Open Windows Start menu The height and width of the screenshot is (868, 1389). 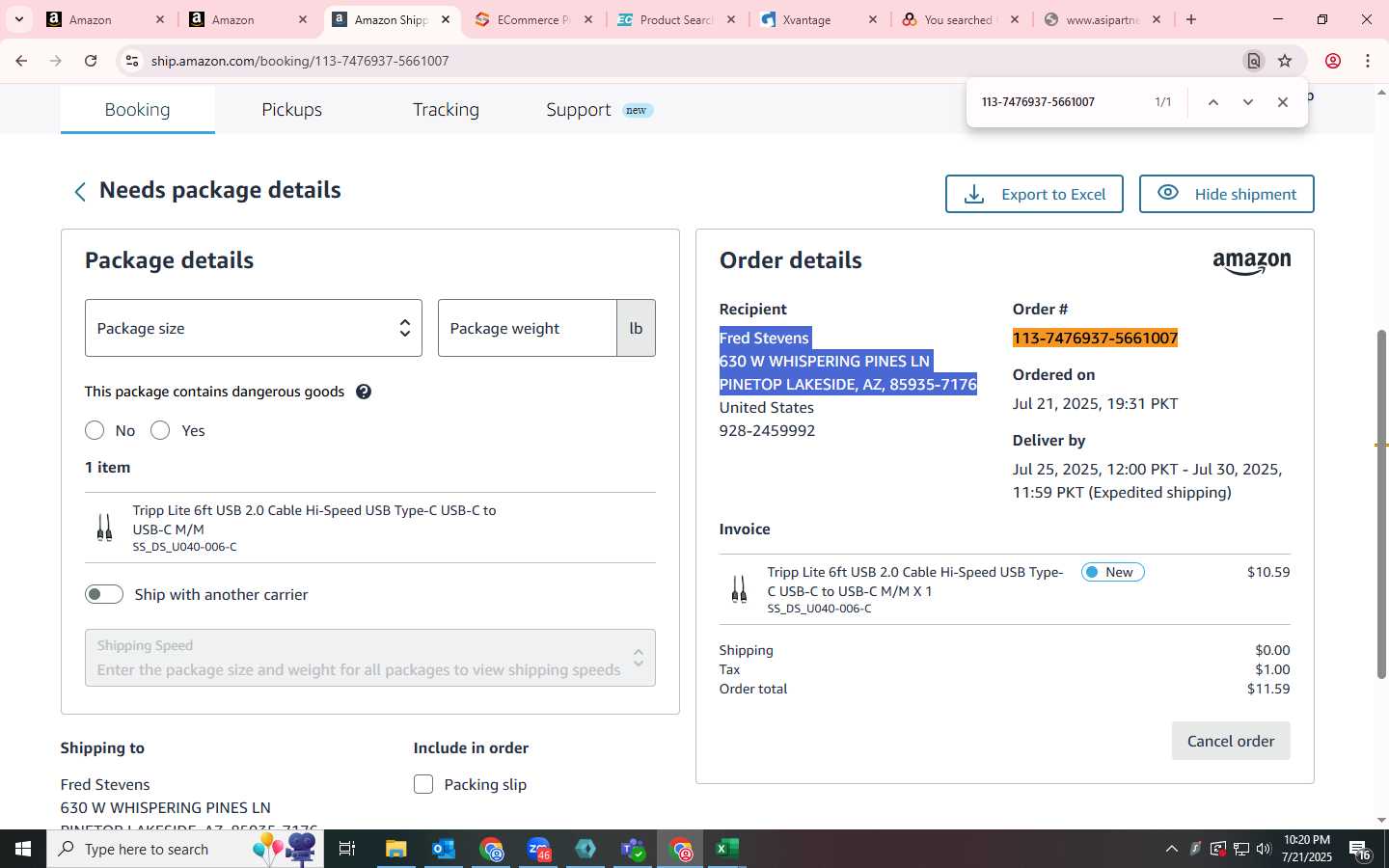click(x=23, y=849)
